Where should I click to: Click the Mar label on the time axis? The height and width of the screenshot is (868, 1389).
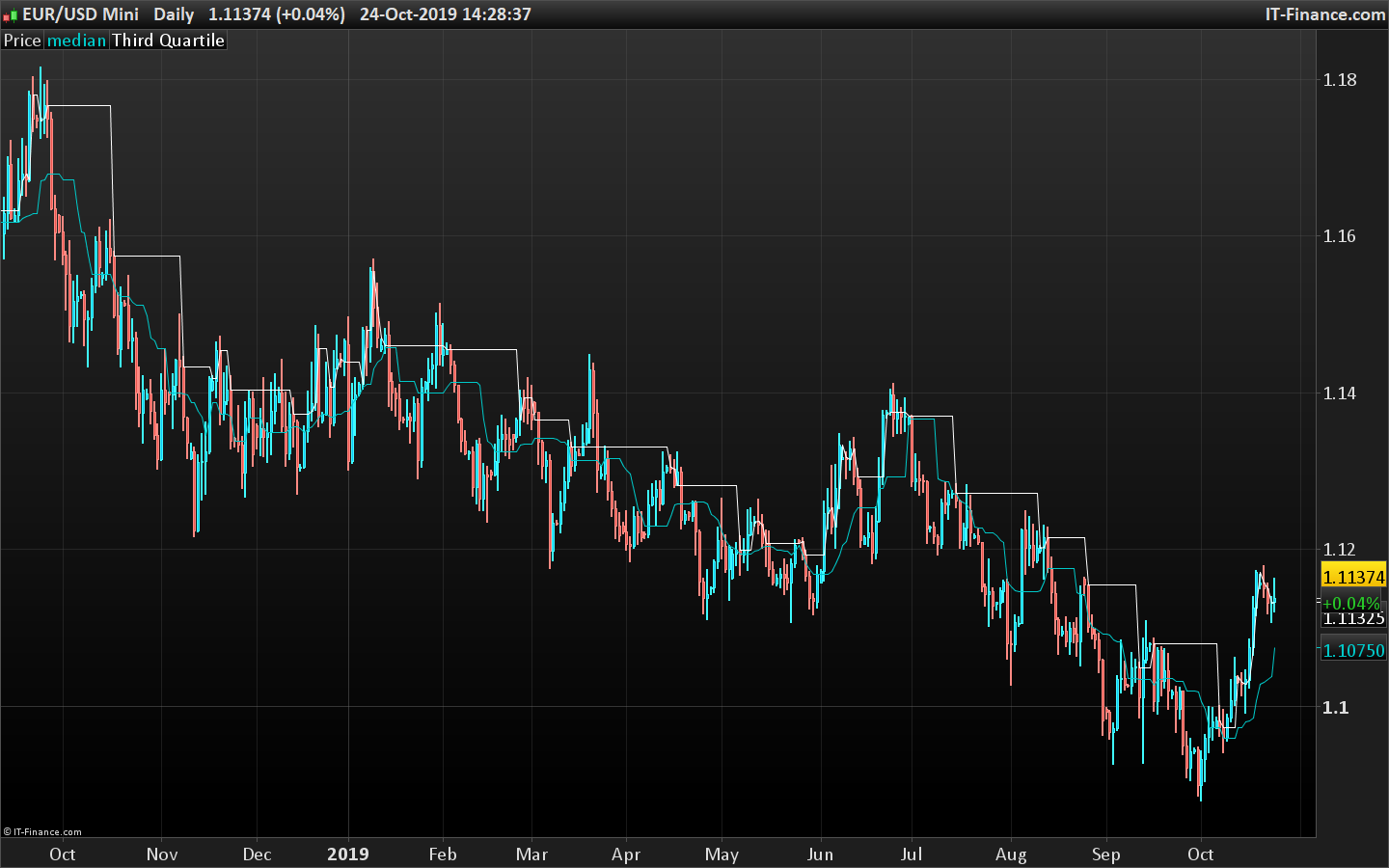531,854
